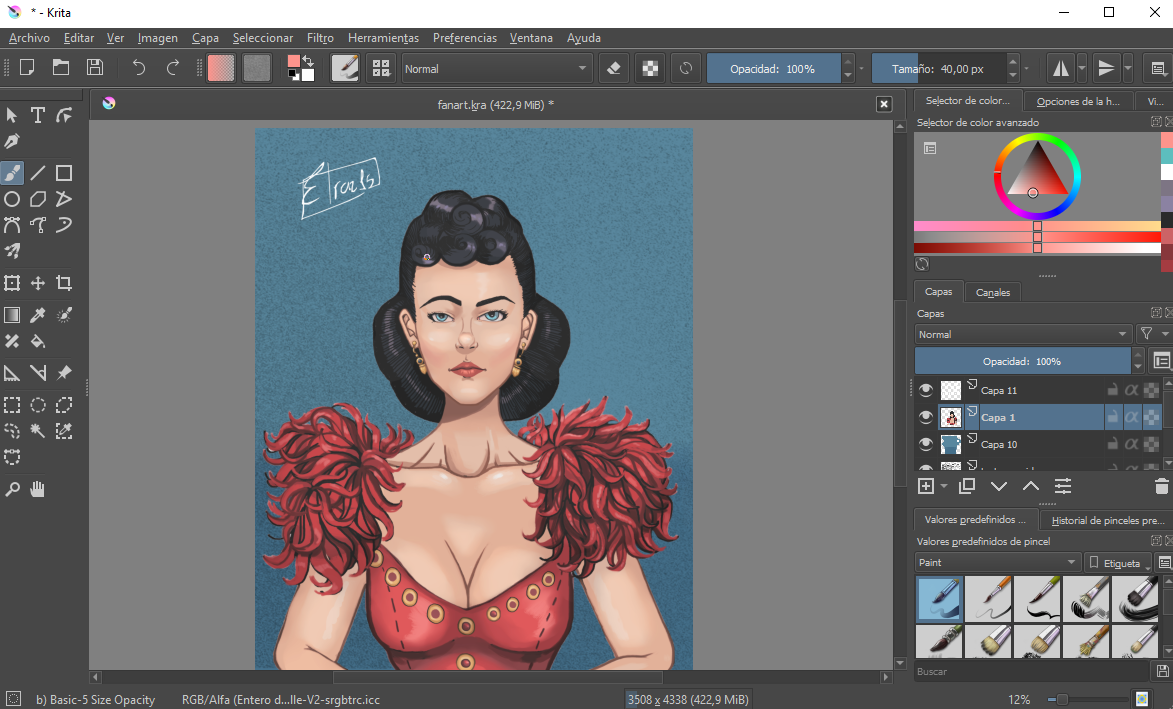
Task: Open the Capa menu
Action: coord(205,37)
